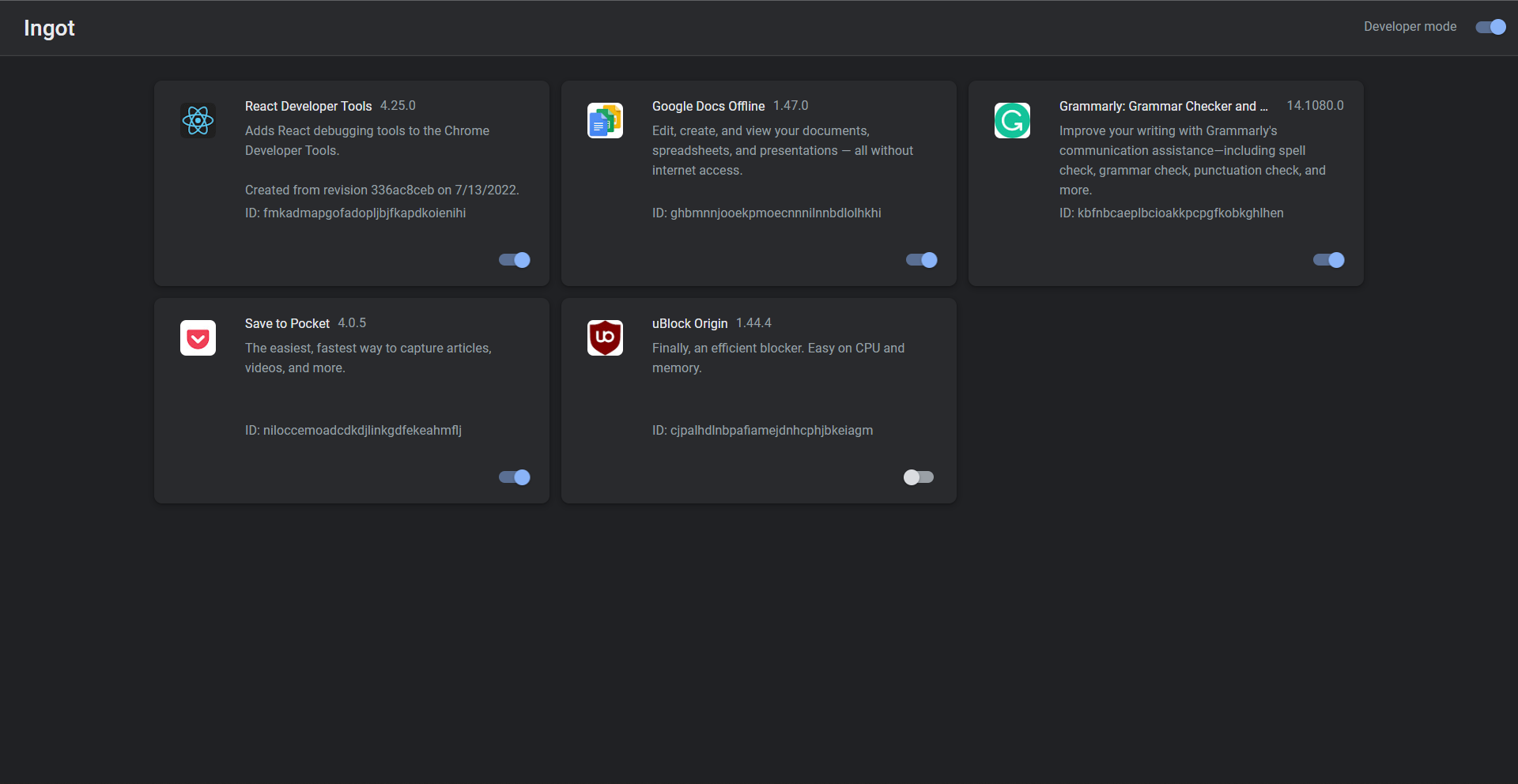
Task: Disable the React Developer Tools extension
Action: coord(515,260)
